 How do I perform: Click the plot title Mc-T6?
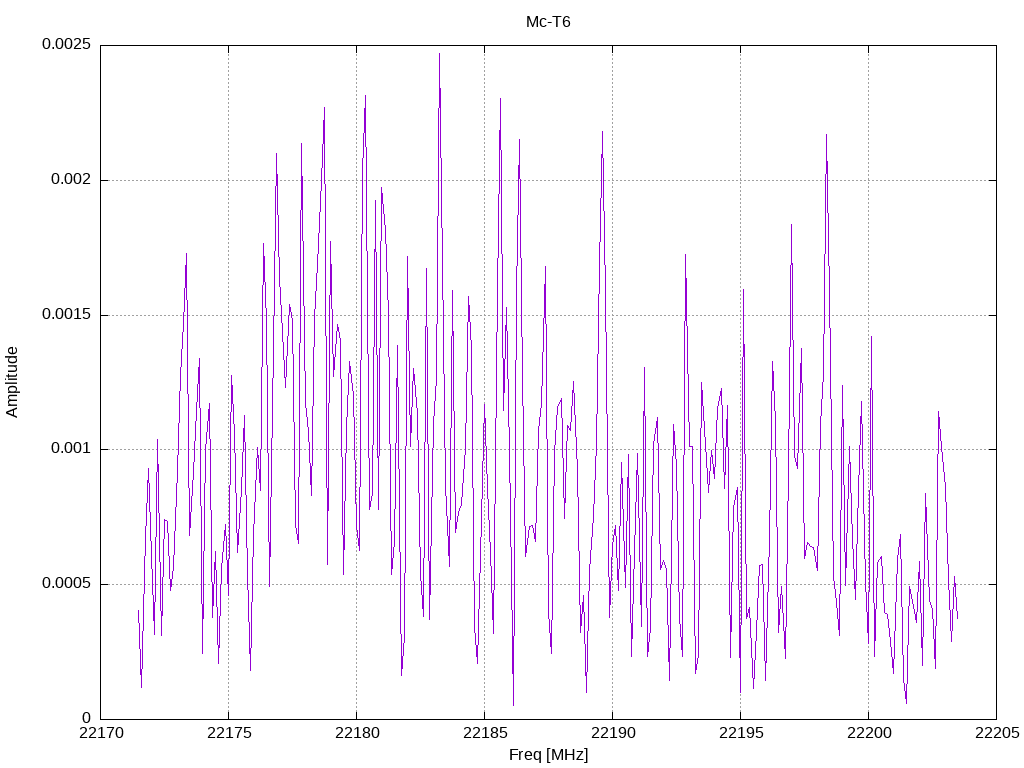548,22
